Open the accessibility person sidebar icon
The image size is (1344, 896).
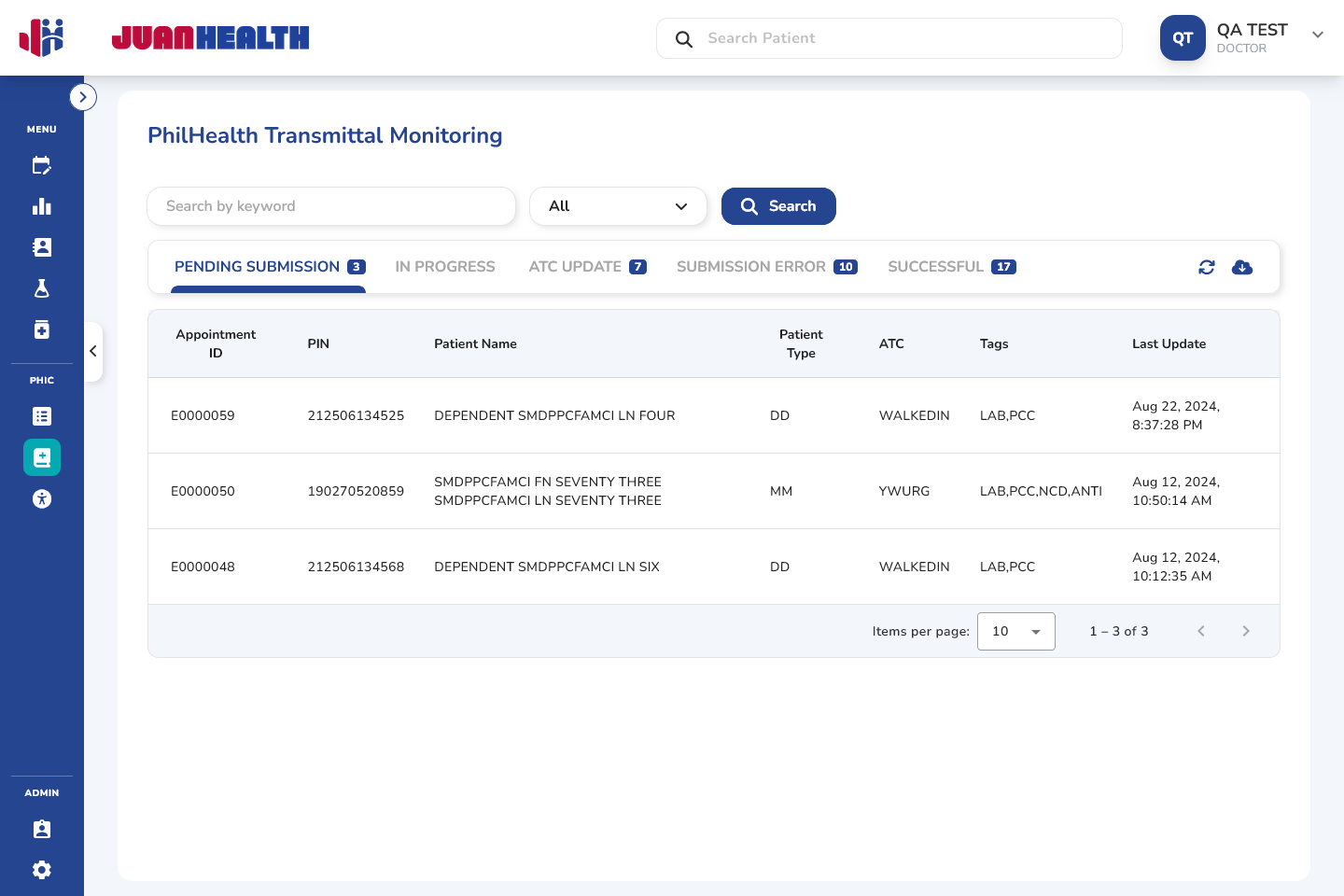pyautogui.click(x=42, y=498)
